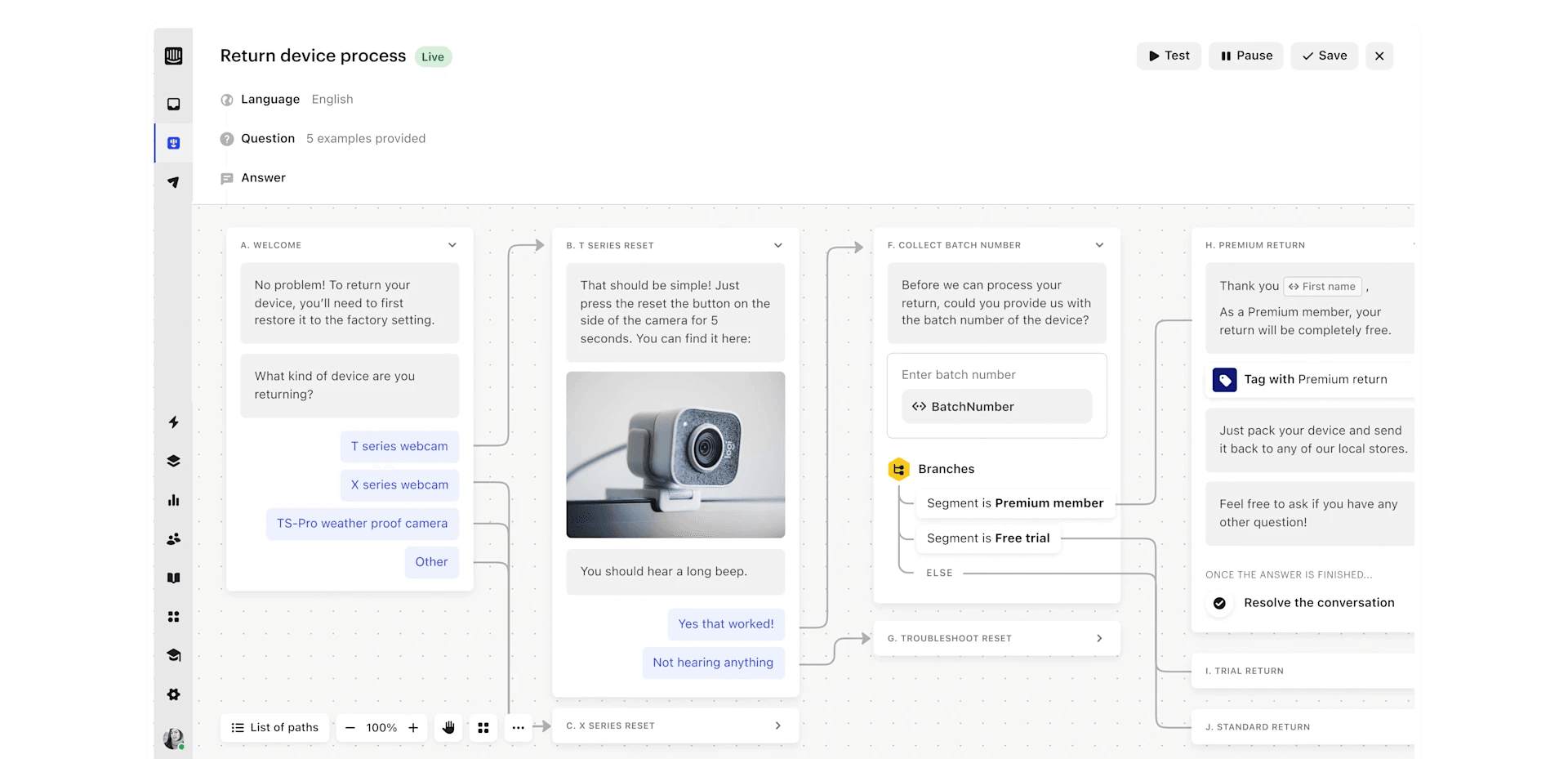This screenshot has width=1568, height=759.
Task: Expand the C. X Series Reset card
Action: click(x=675, y=726)
